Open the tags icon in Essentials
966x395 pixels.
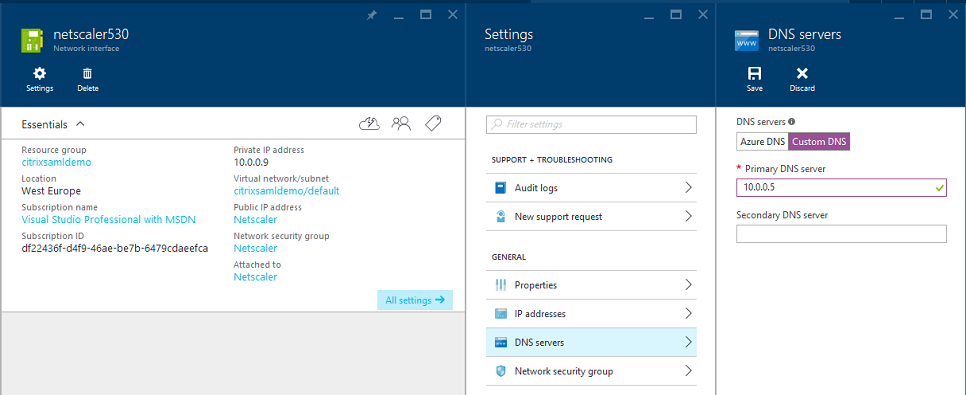[x=433, y=124]
